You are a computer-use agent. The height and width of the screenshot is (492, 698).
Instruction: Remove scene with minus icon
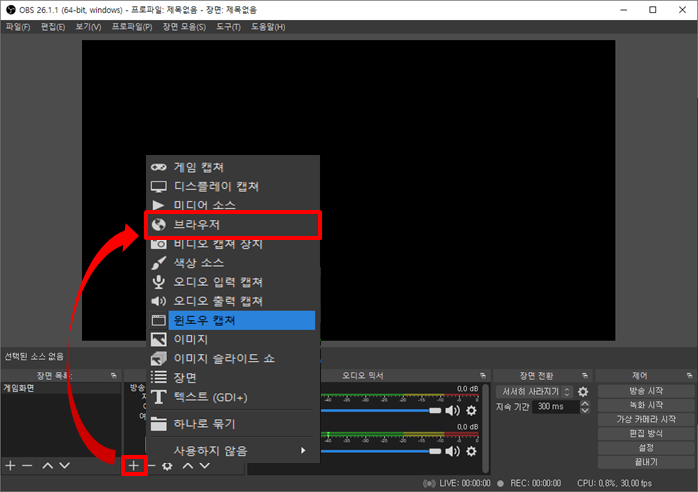(27, 466)
